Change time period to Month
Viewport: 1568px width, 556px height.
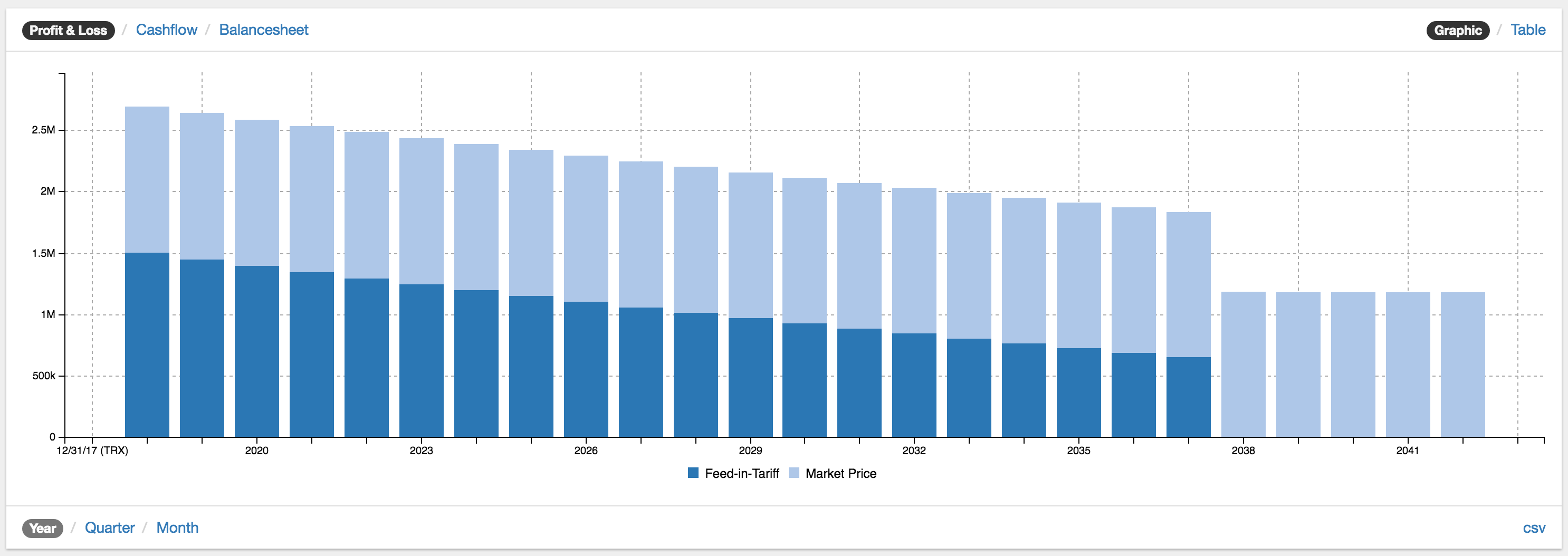point(177,528)
